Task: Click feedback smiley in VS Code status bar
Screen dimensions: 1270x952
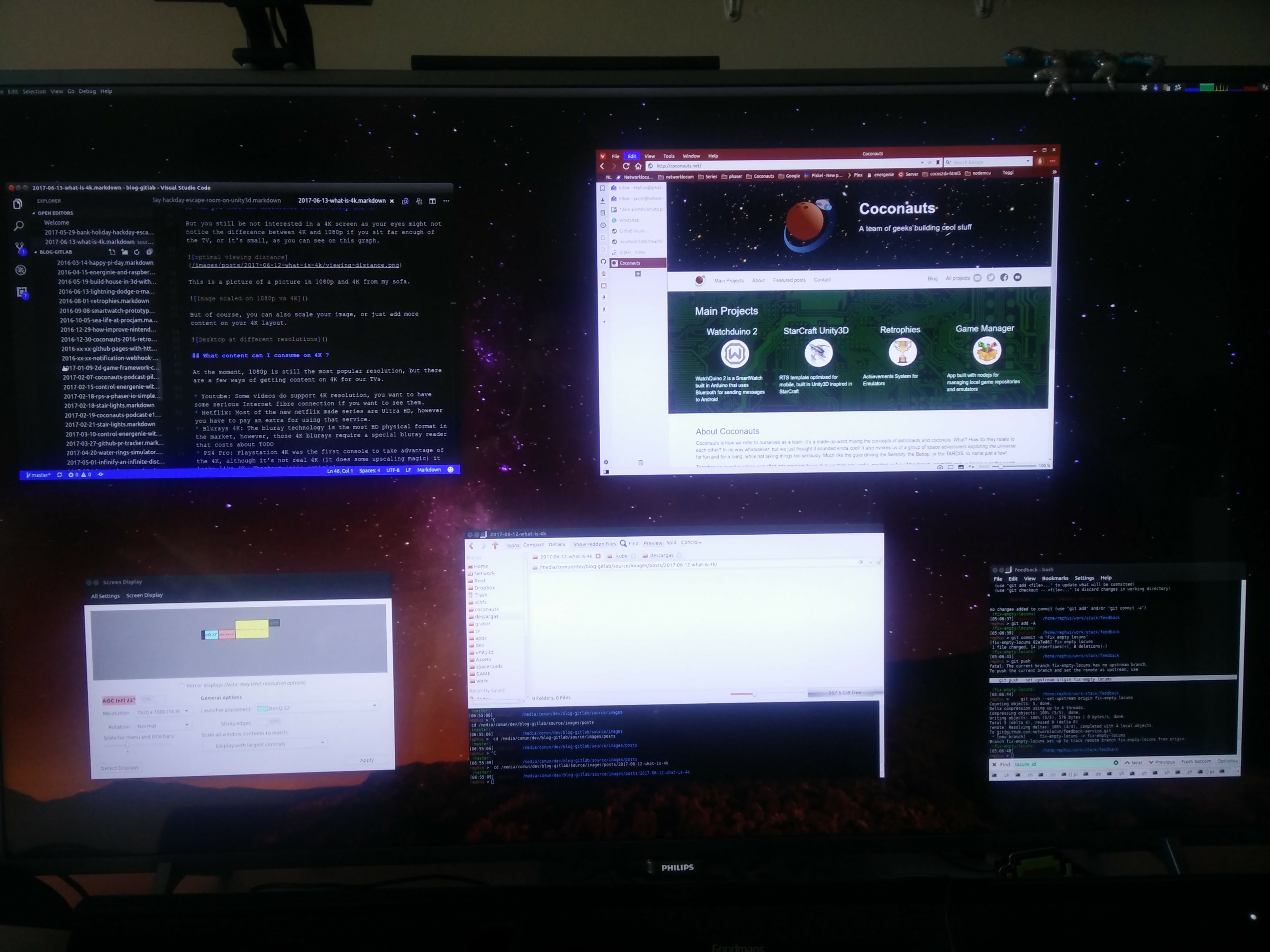Action: 451,469
